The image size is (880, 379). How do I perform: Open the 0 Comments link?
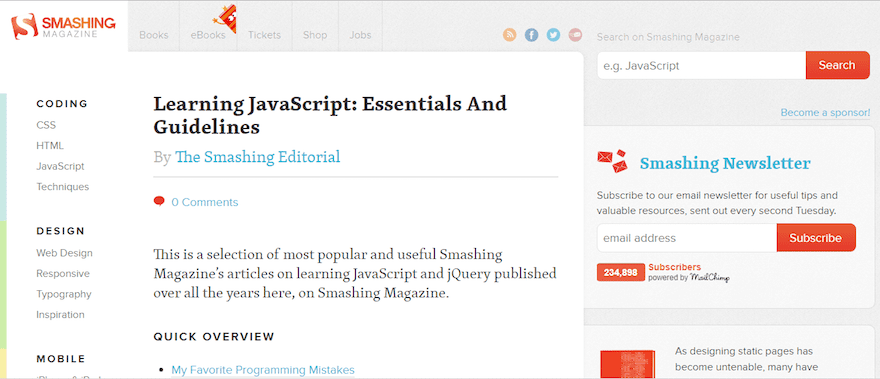tap(205, 202)
